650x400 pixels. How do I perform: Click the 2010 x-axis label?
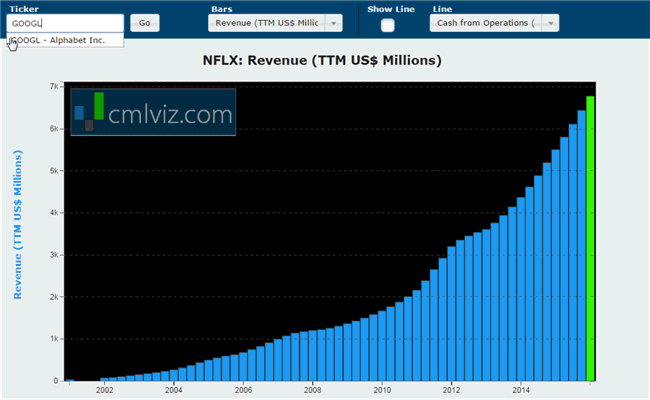pyautogui.click(x=382, y=390)
